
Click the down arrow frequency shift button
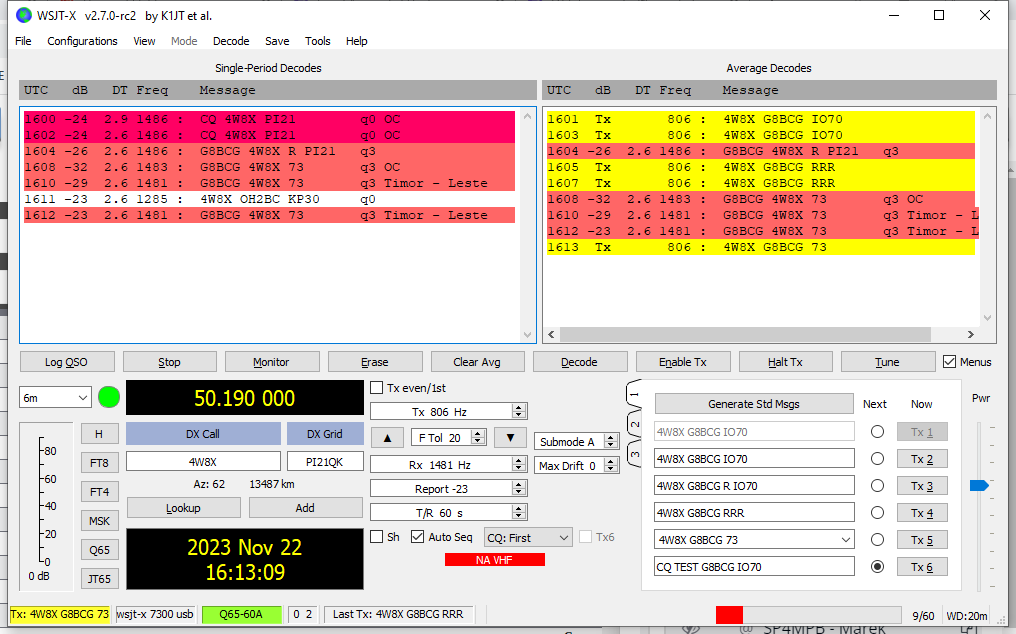click(x=510, y=438)
